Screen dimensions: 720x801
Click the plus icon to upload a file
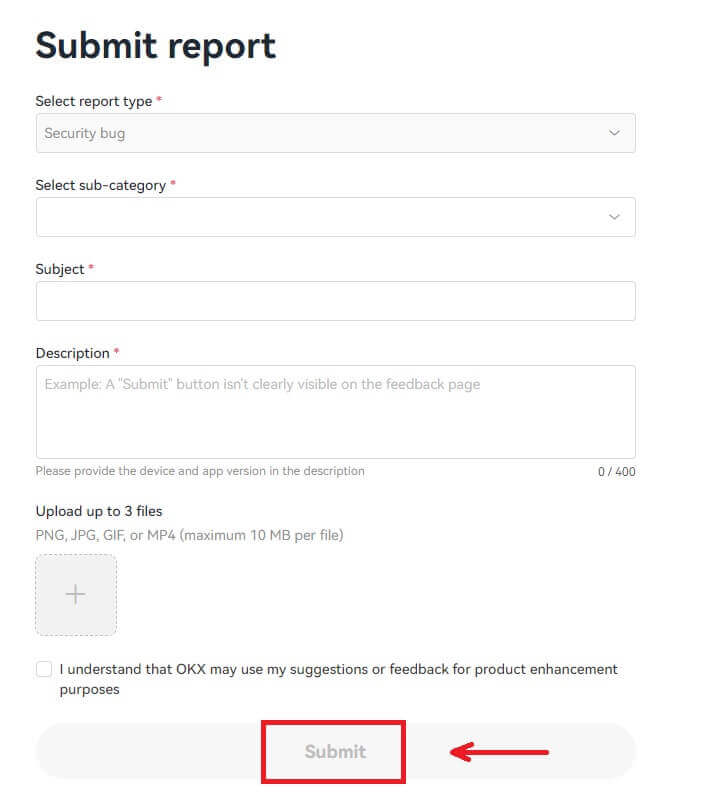[x=75, y=594]
